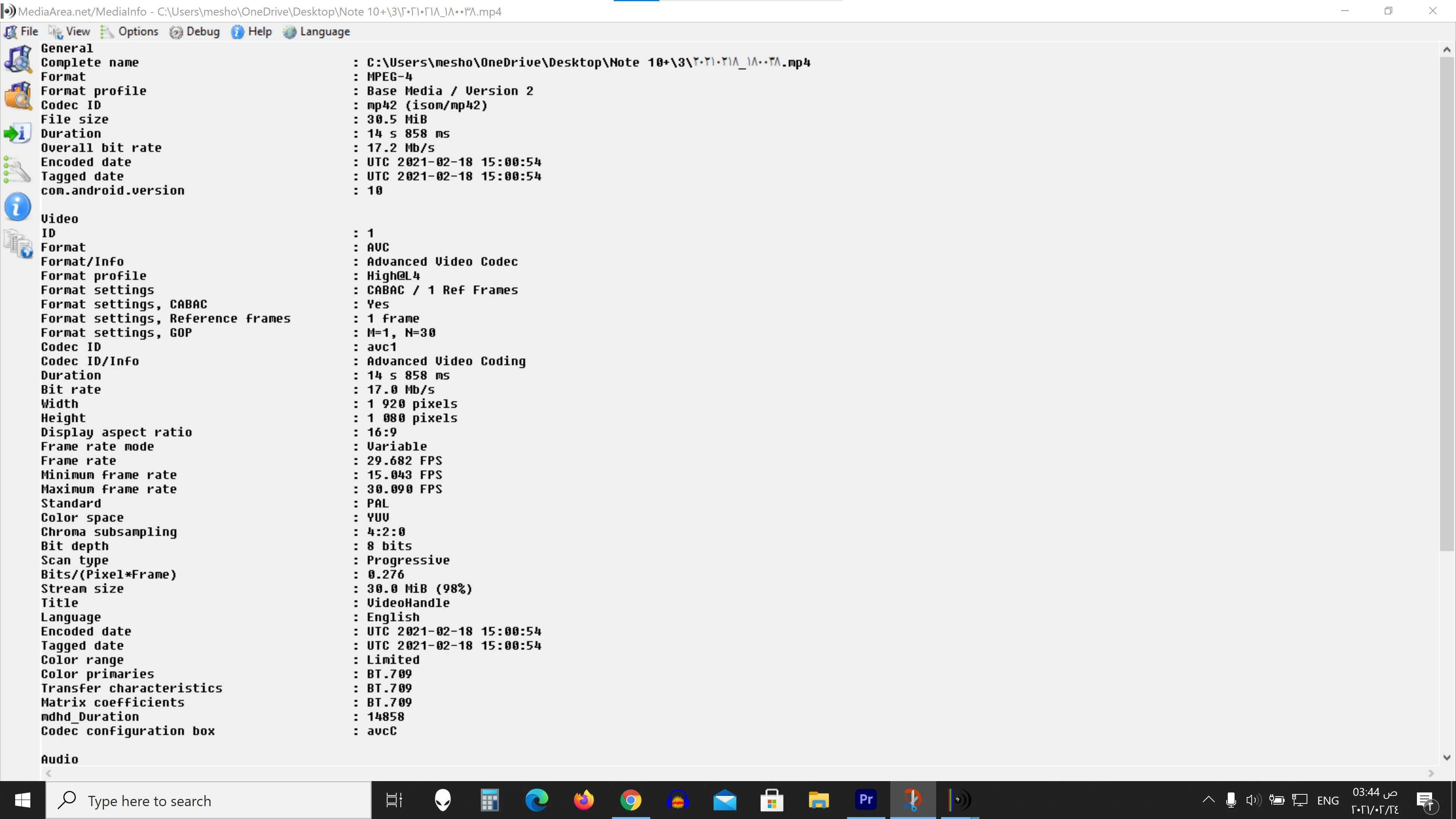
Task: Click the Open File sidebar icon
Action: click(18, 59)
